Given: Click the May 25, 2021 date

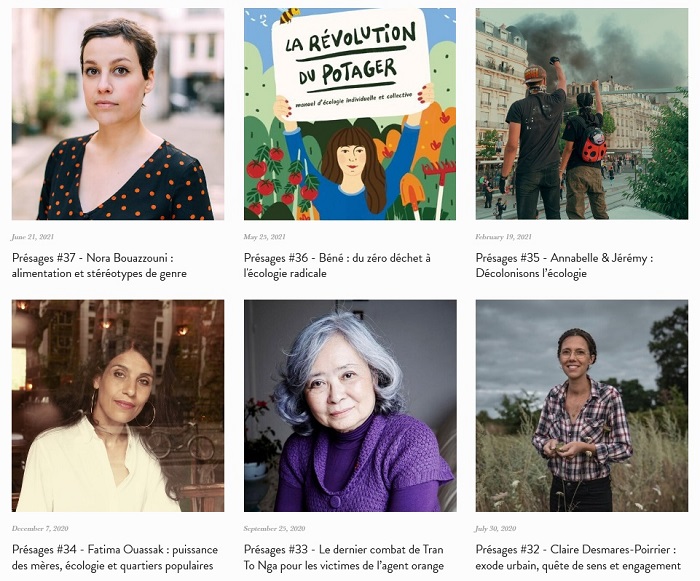Looking at the screenshot, I should point(265,237).
